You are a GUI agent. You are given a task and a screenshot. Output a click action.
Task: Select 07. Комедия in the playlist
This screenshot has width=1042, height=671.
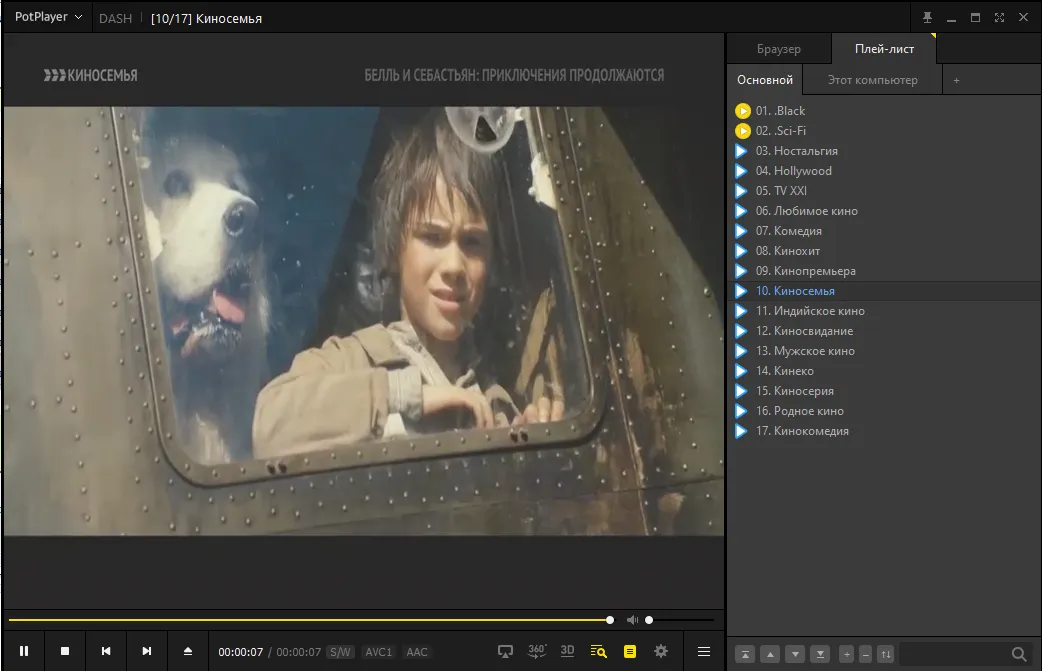tap(884, 231)
